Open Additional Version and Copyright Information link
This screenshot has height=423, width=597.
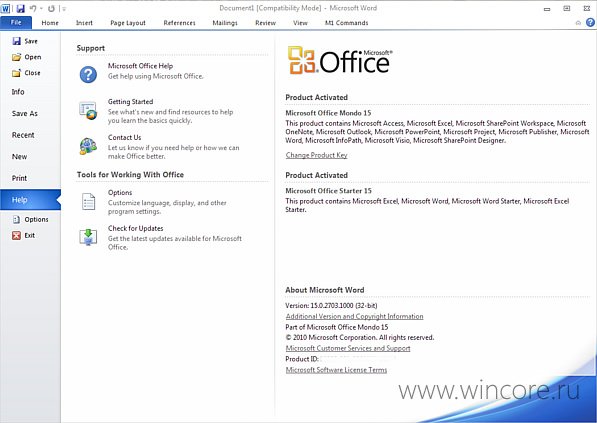[354, 316]
